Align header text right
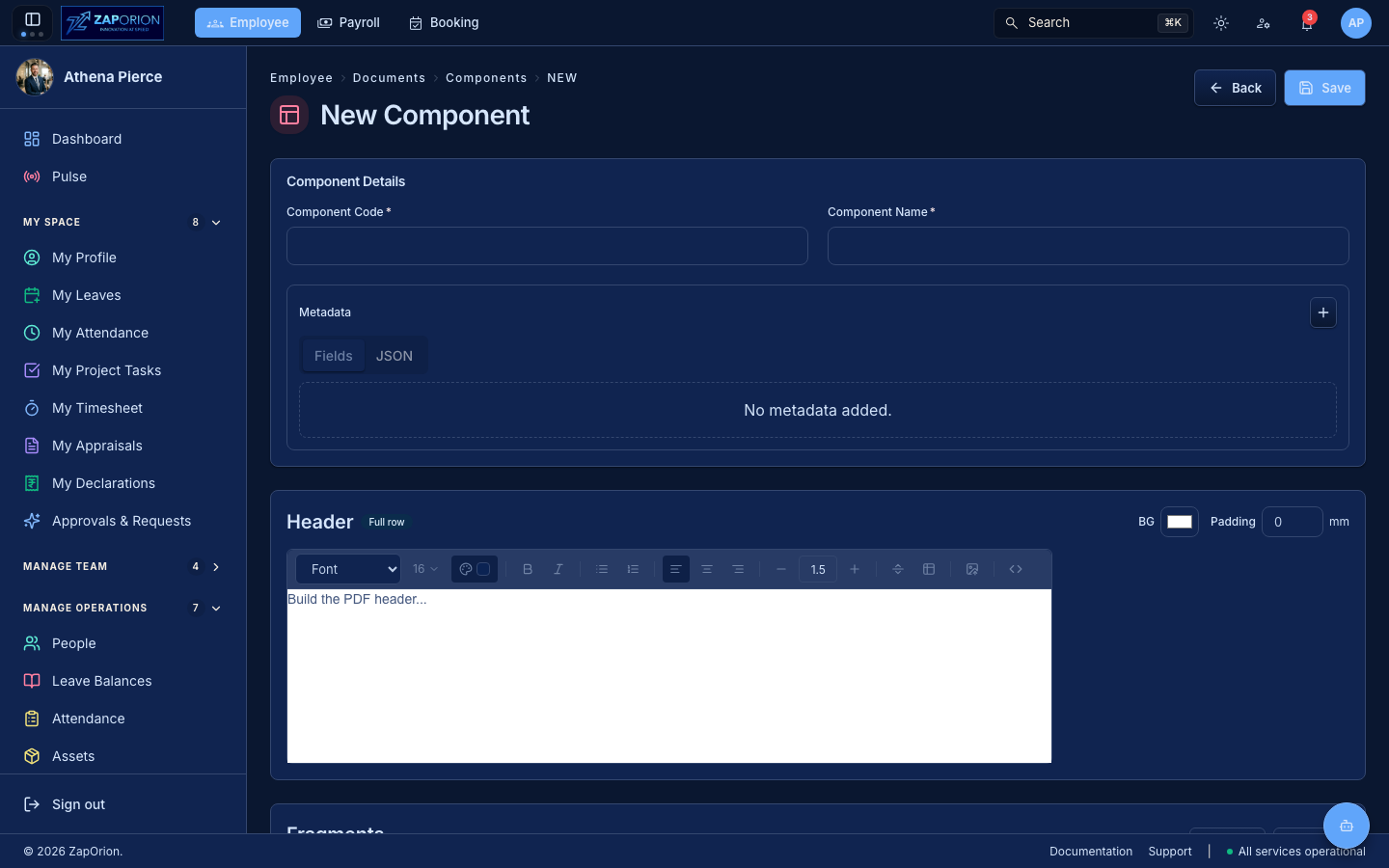Image resolution: width=1389 pixels, height=868 pixels. (738, 569)
